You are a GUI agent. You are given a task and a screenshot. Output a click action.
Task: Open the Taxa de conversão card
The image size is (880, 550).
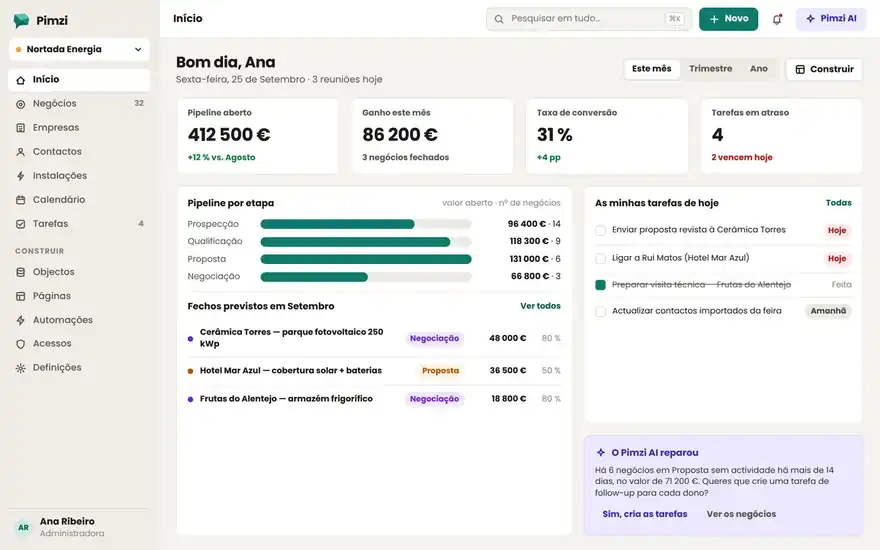pos(607,136)
